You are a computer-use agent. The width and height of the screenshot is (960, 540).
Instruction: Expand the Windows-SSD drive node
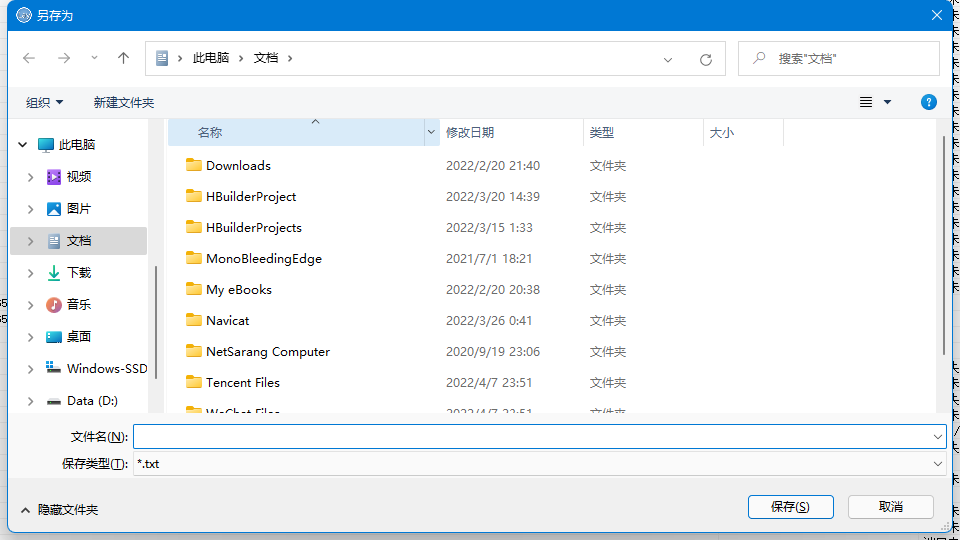(x=30, y=369)
